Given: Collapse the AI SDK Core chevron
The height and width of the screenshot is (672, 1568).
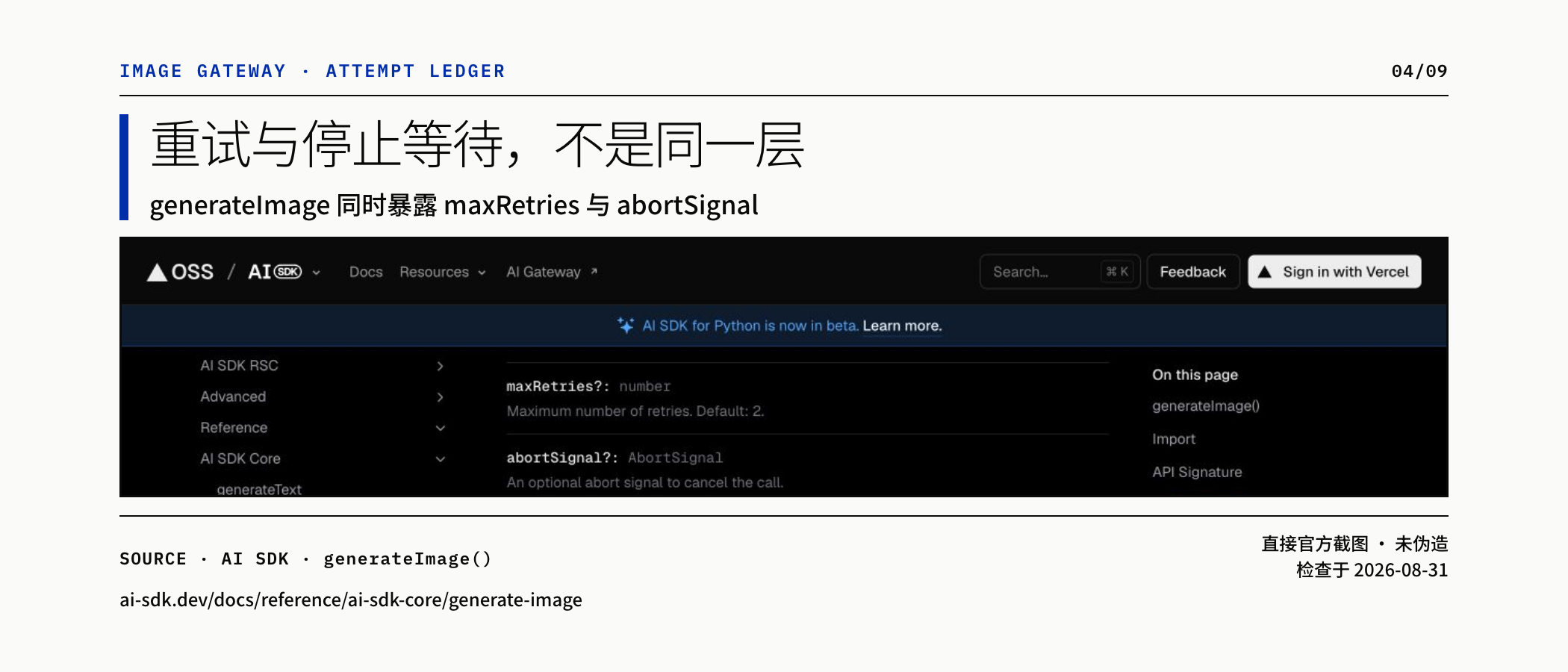Looking at the screenshot, I should tap(441, 459).
